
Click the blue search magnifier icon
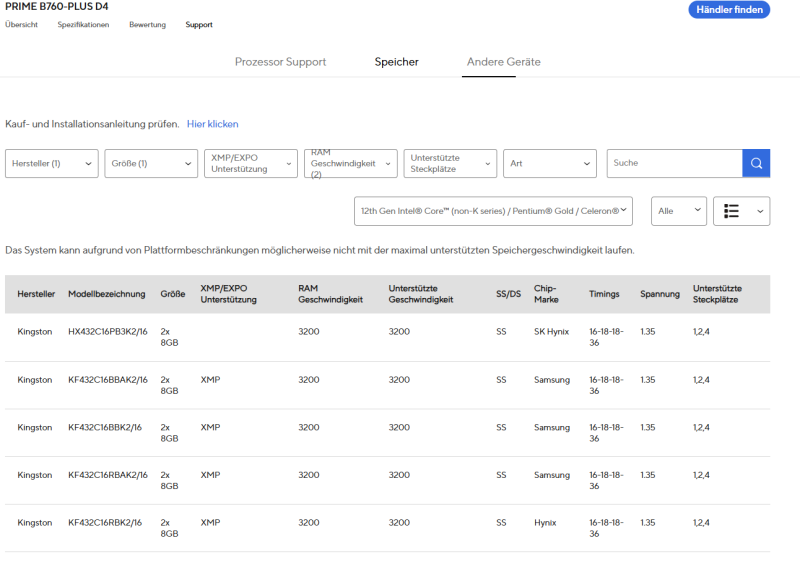click(756, 163)
